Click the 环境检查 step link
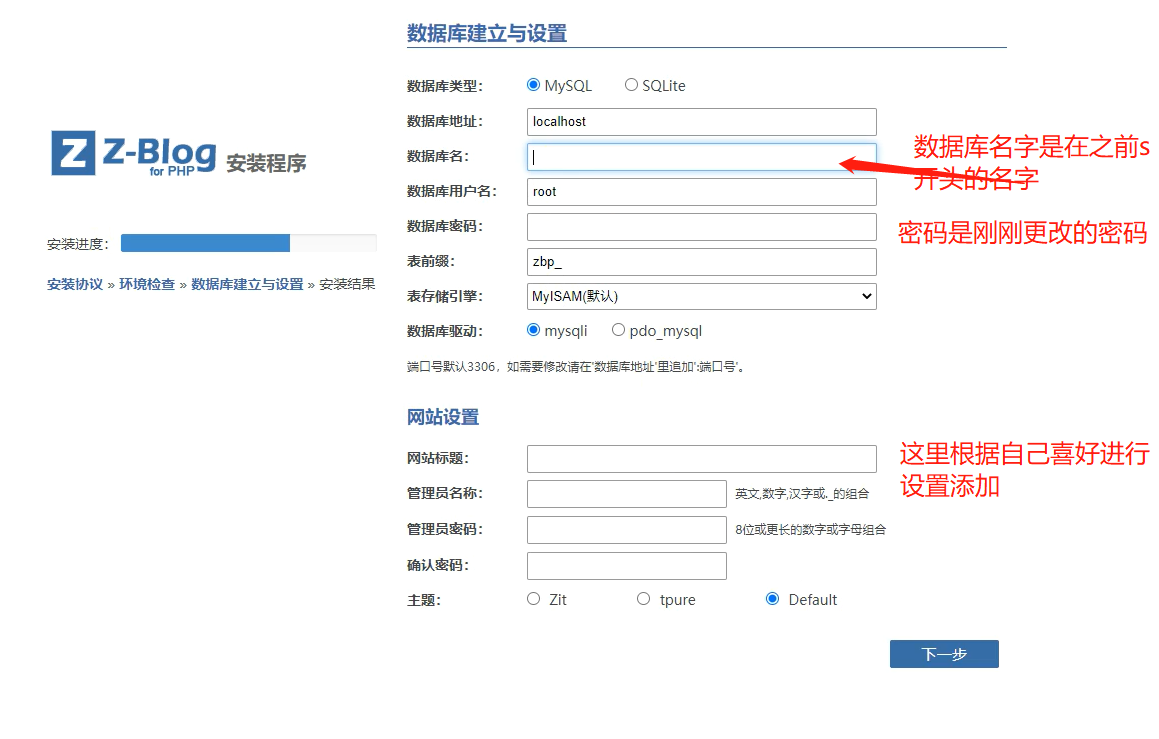The width and height of the screenshot is (1159, 739). coord(145,284)
